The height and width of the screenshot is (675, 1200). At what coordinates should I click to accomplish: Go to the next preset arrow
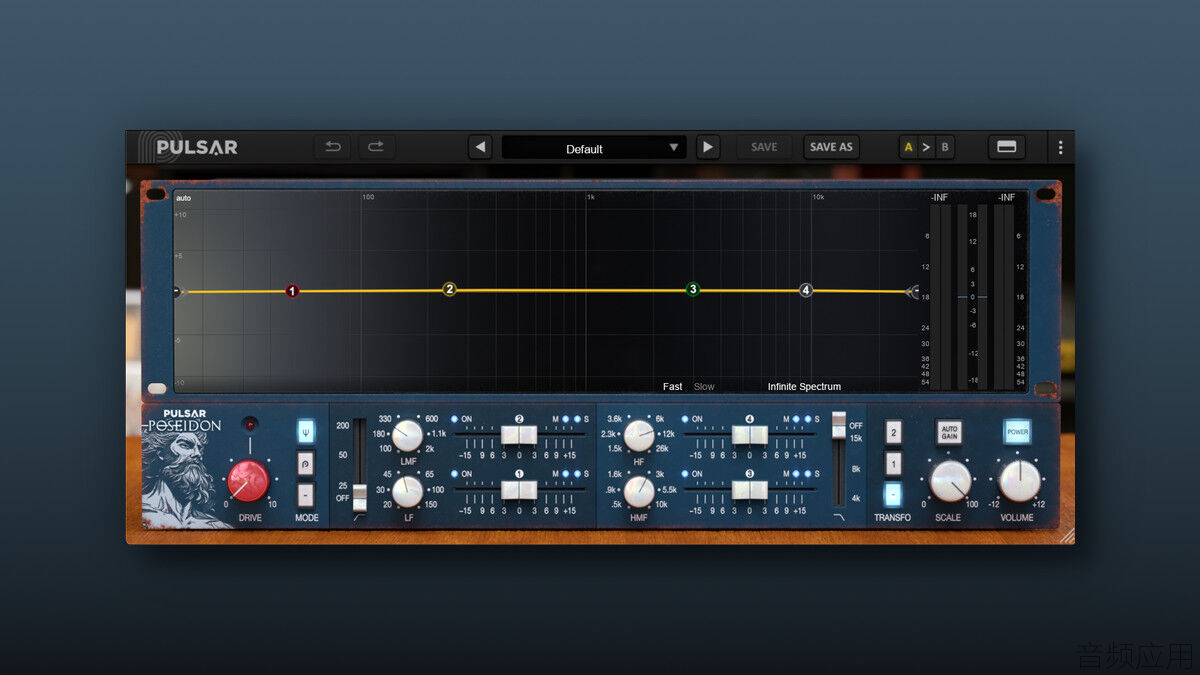coord(708,147)
